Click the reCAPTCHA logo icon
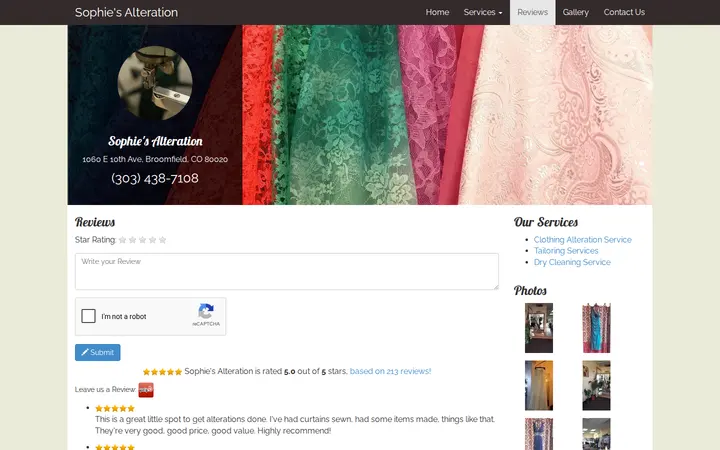 206,311
